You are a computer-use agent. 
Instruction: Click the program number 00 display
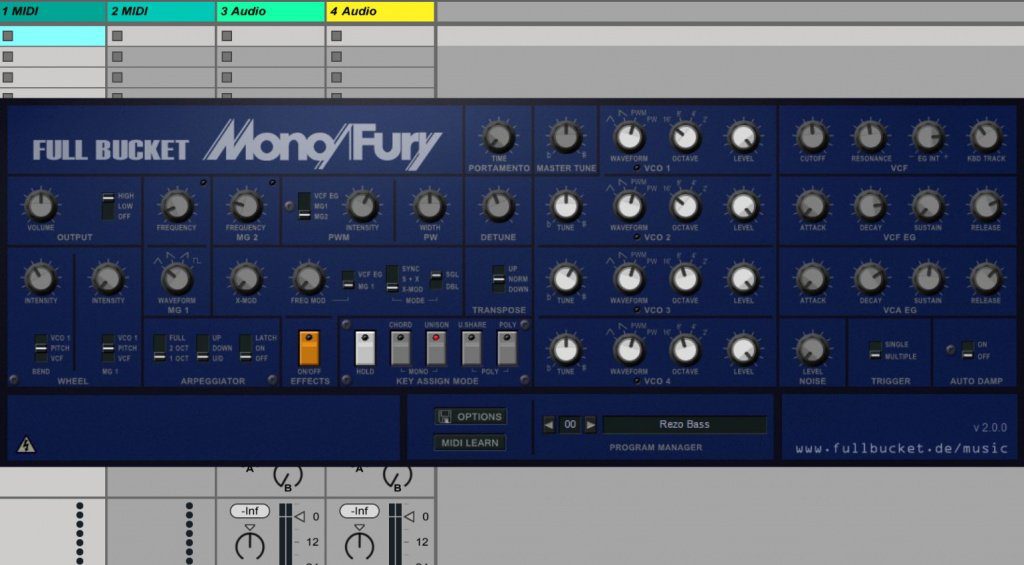pyautogui.click(x=570, y=425)
